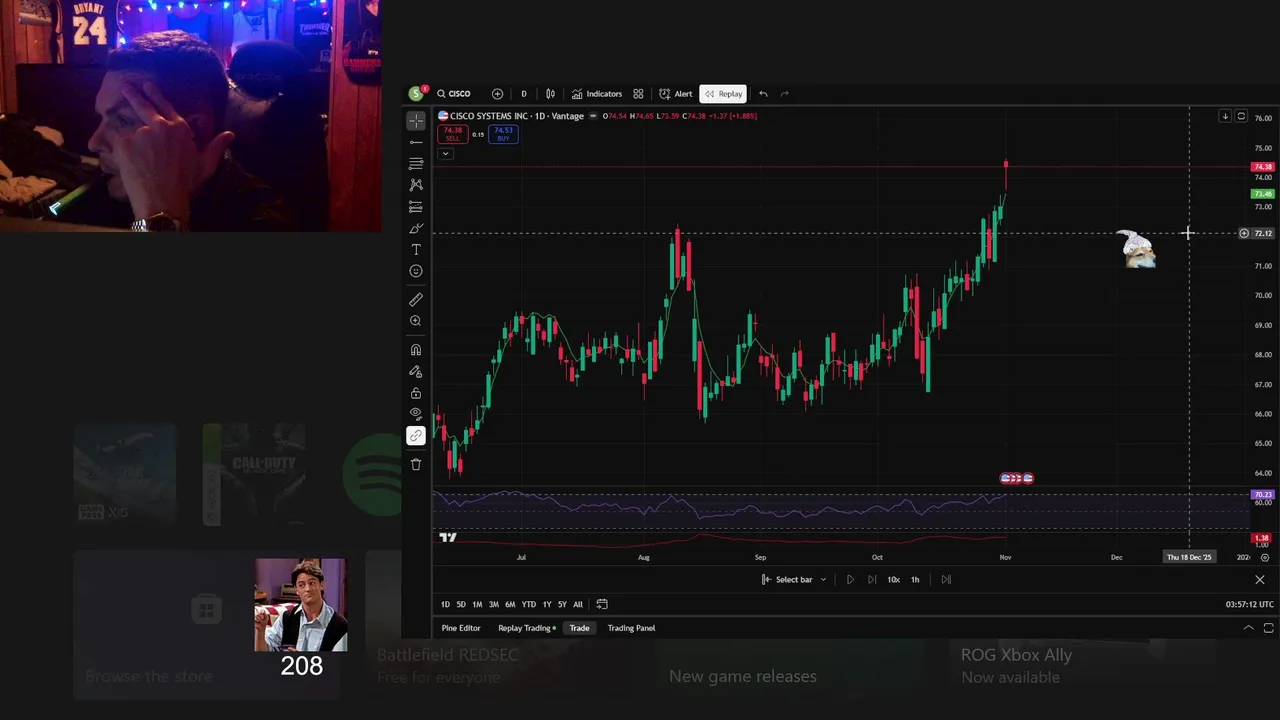Screen dimensions: 1280x720
Task: Click the blue 74.53 BUY button
Action: (503, 134)
